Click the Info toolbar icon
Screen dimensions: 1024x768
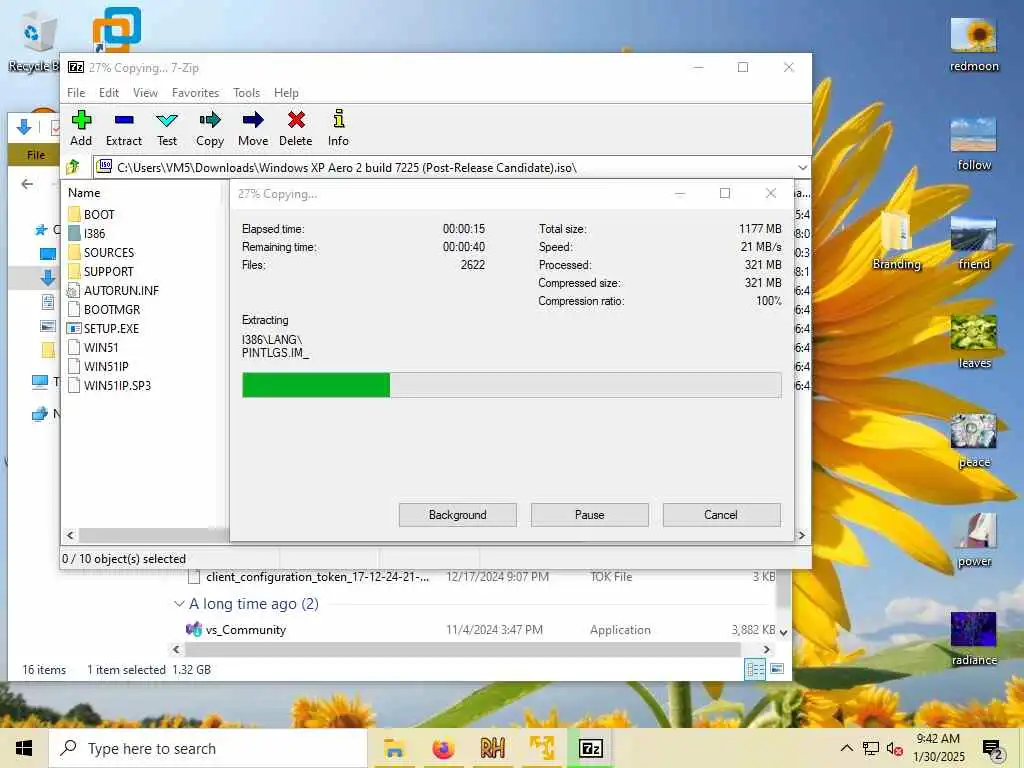[x=338, y=128]
